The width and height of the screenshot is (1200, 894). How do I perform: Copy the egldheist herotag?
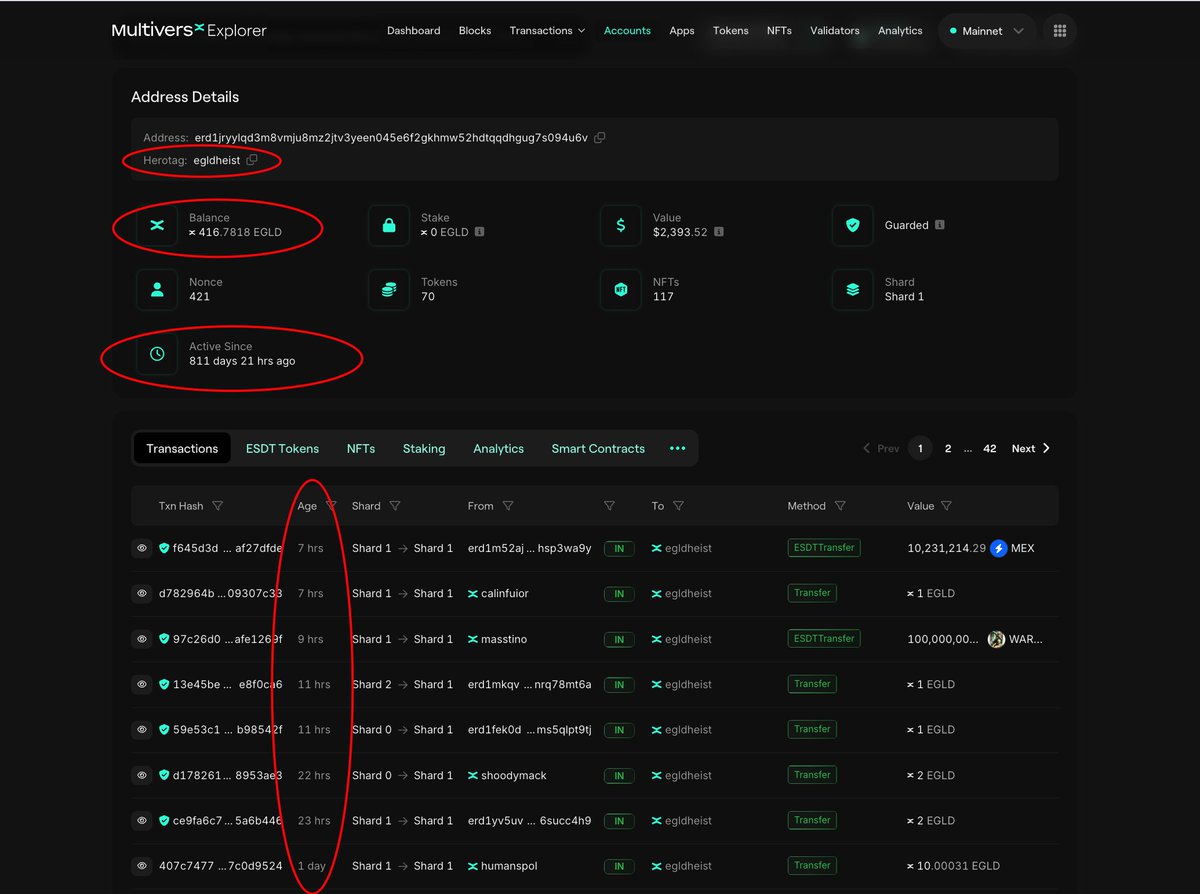pyautogui.click(x=252, y=160)
